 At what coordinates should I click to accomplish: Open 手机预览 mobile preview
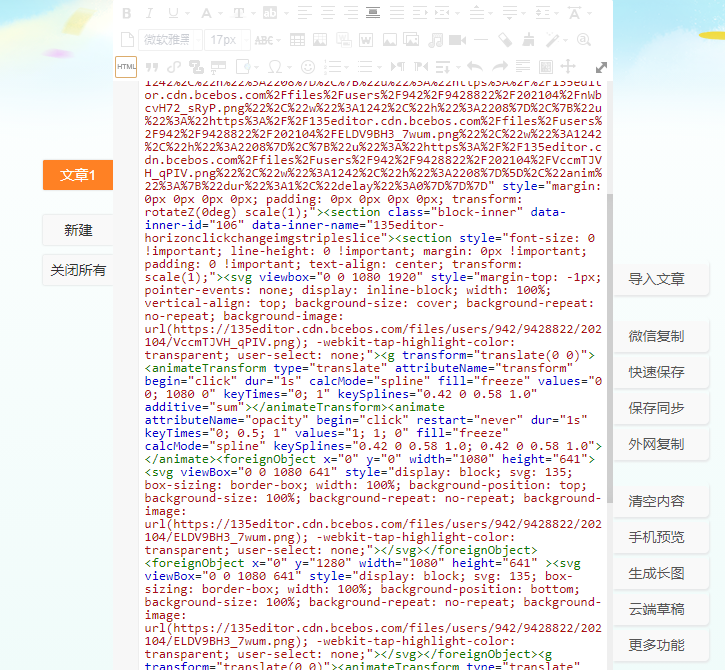[661, 537]
